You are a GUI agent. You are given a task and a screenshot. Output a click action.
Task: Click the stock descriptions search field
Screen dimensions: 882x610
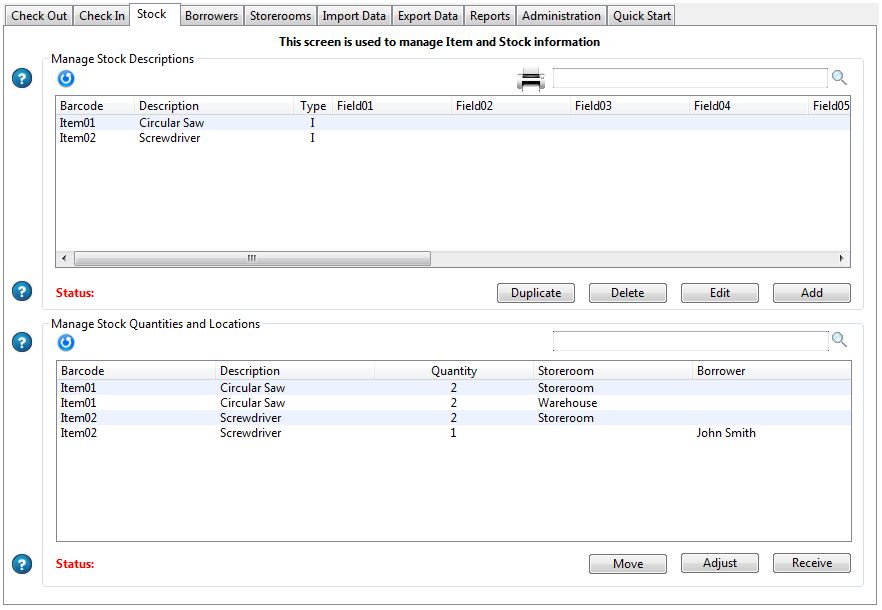pos(690,78)
